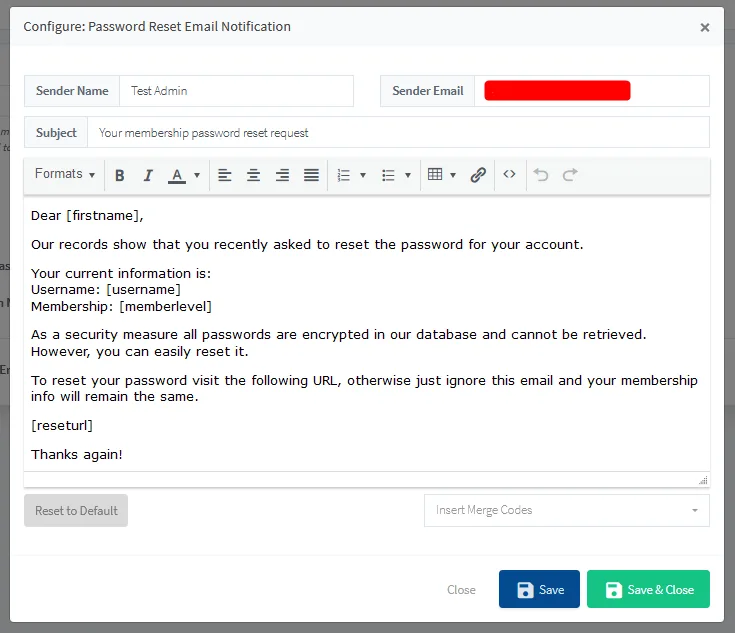Image resolution: width=735 pixels, height=633 pixels.
Task: Click into the Subject input field
Action: tap(397, 132)
